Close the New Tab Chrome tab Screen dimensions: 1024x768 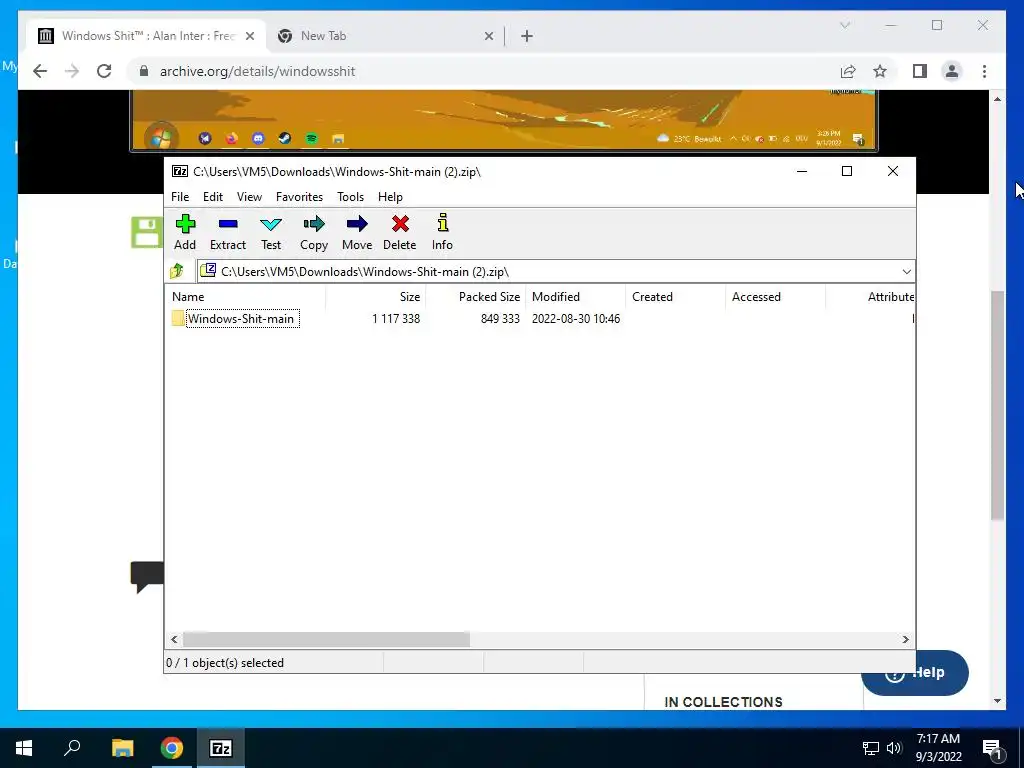488,37
